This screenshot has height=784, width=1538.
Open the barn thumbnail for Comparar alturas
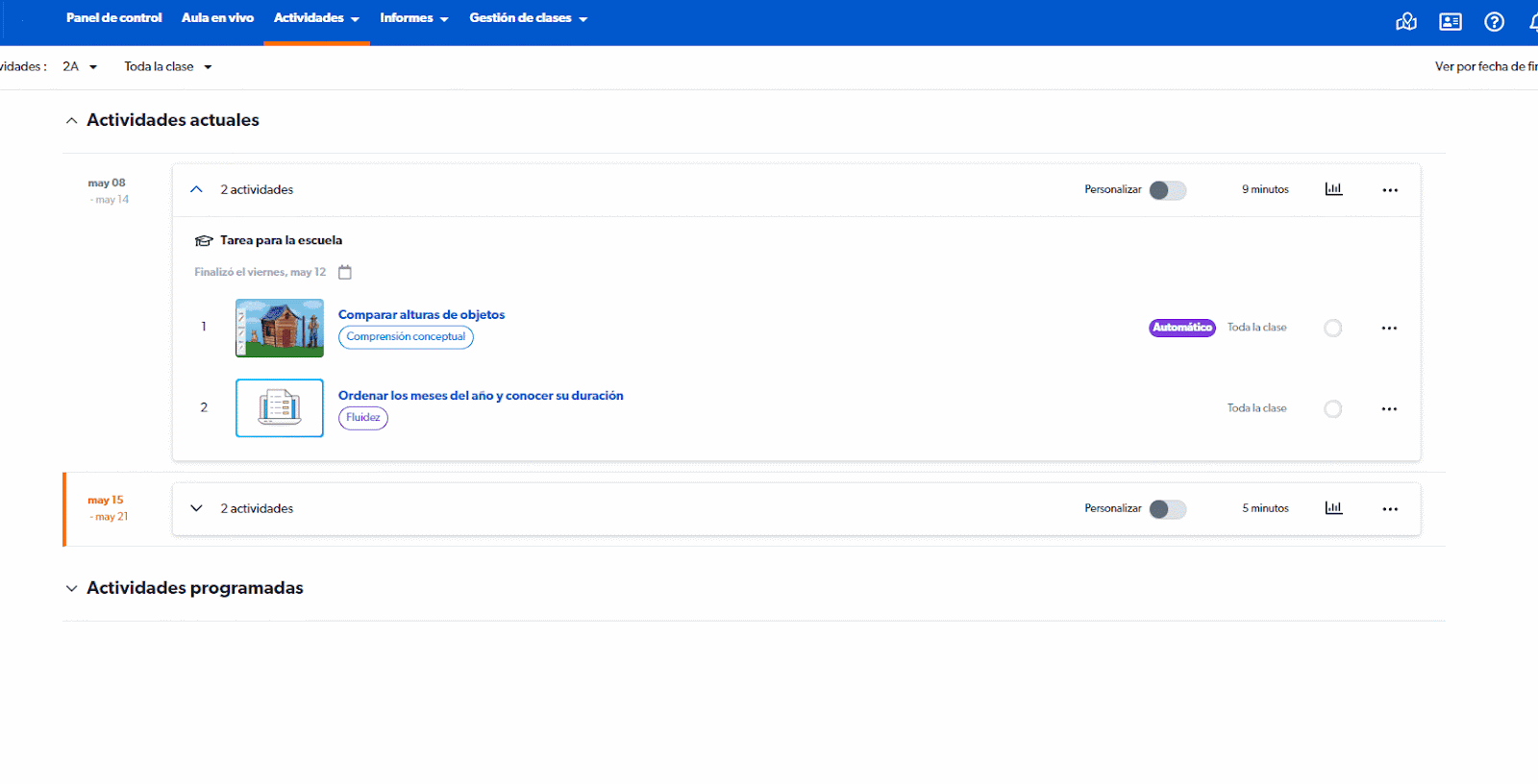coord(280,328)
